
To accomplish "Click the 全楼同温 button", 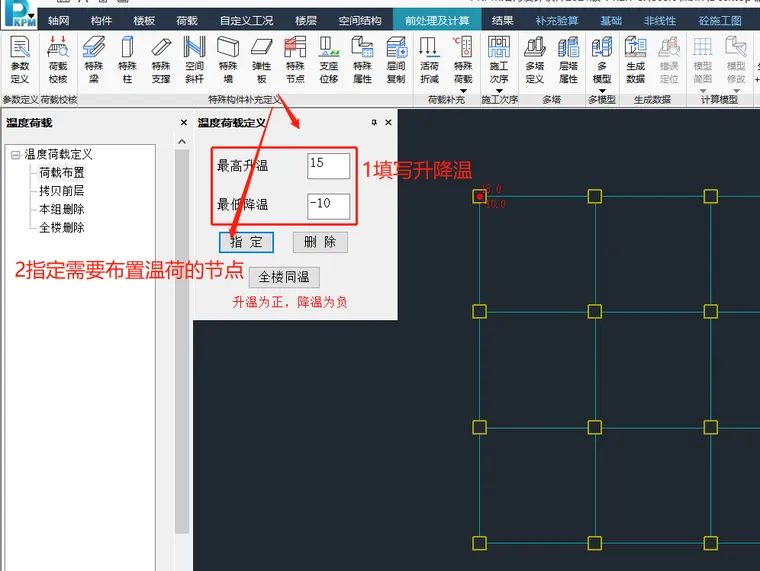I will point(284,277).
